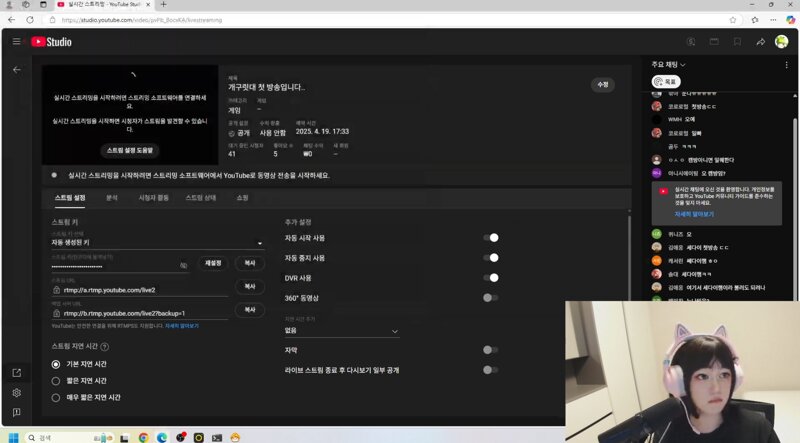The height and width of the screenshot is (443, 800).
Task: Open 자세히 알아보기 link in chat welcome
Action: 694,214
